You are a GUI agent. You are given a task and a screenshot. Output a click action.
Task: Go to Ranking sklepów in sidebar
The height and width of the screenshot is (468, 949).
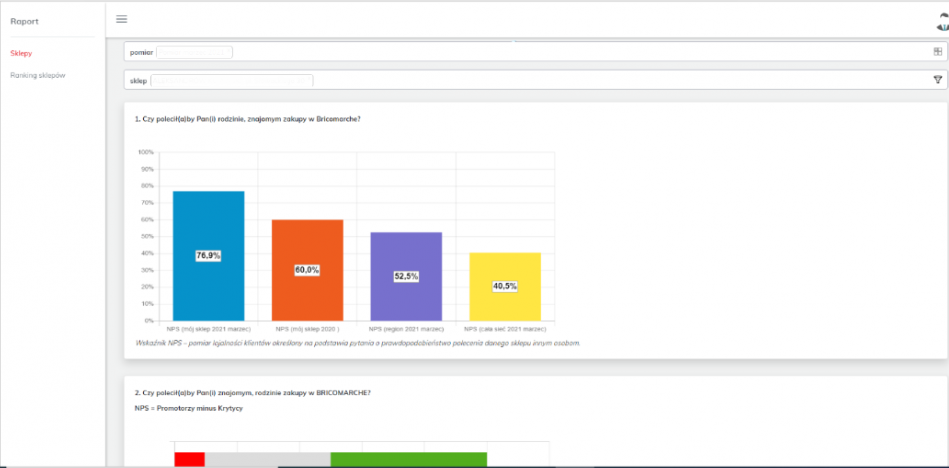(37, 76)
